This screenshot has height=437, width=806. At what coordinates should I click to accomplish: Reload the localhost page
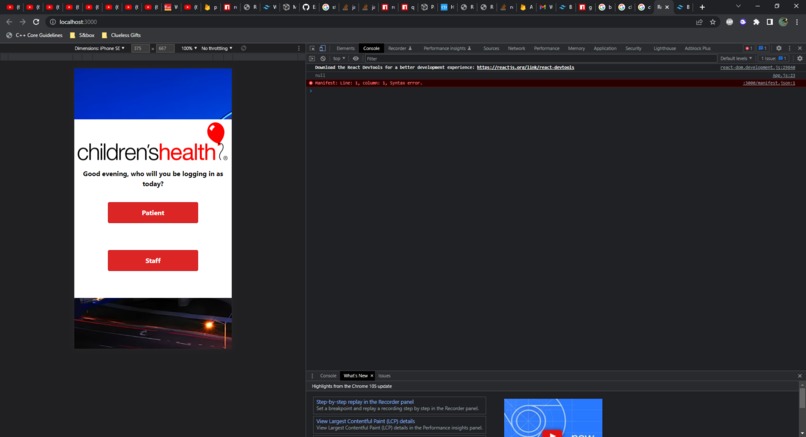pyautogui.click(x=36, y=22)
